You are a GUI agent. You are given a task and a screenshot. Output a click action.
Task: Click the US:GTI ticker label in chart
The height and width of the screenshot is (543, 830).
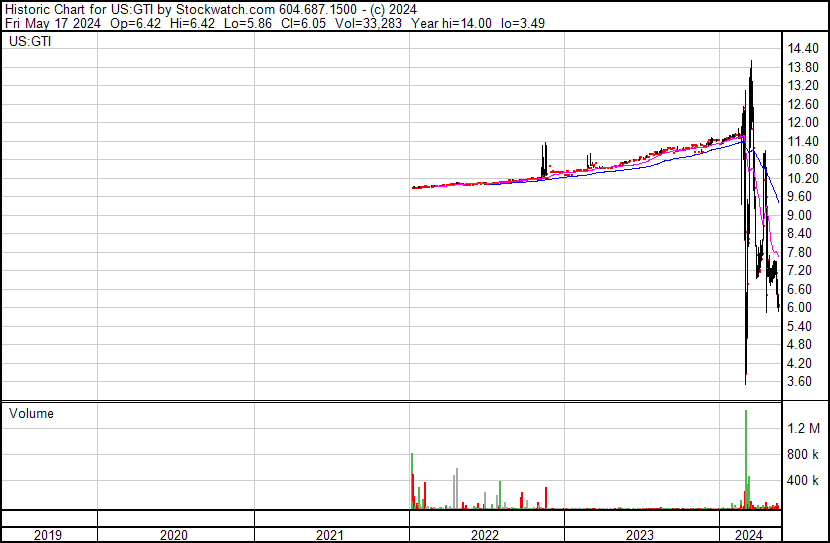point(30,41)
